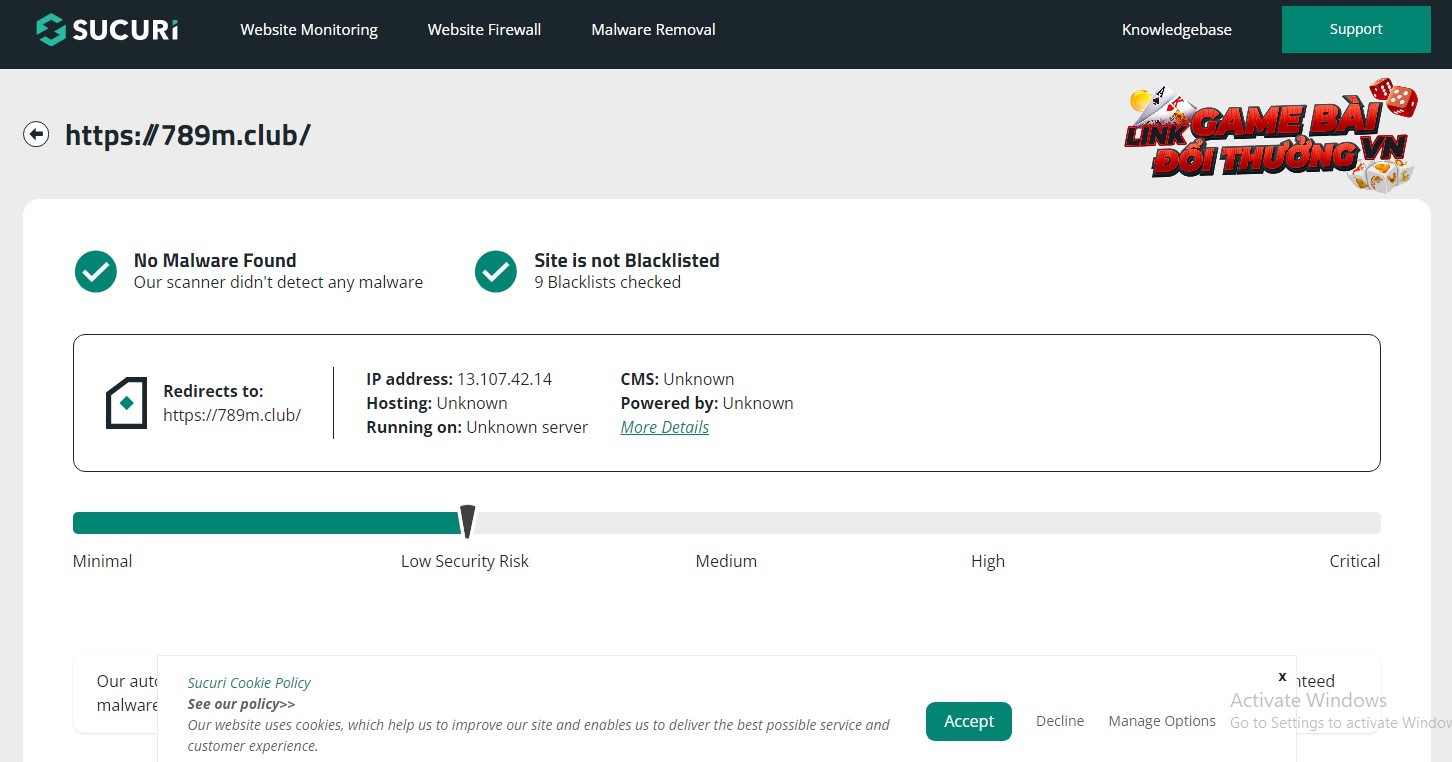Click the Low Security Risk label
Screen dimensions: 1452x762
click(x=465, y=561)
